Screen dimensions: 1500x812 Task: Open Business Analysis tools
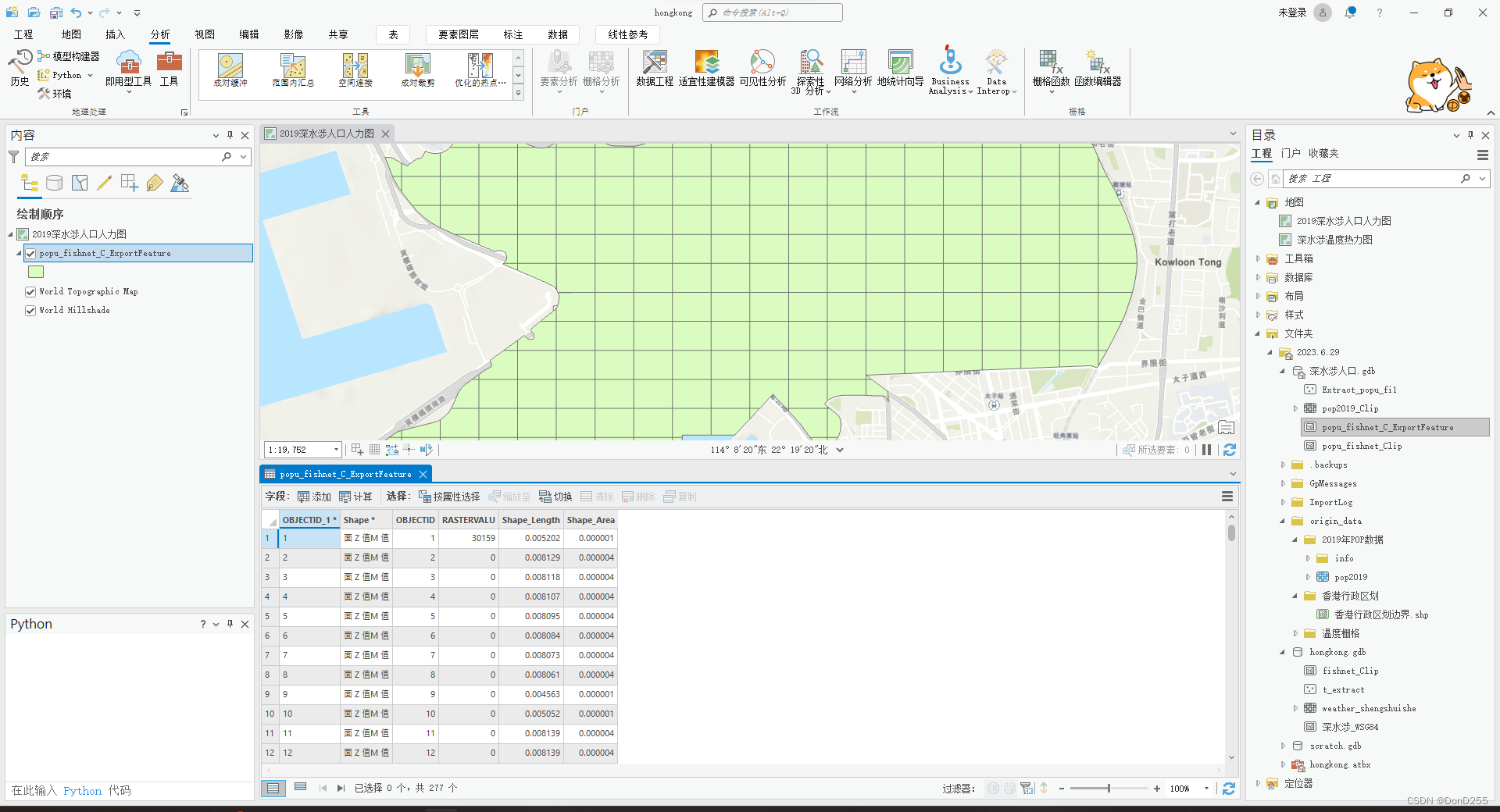[950, 70]
